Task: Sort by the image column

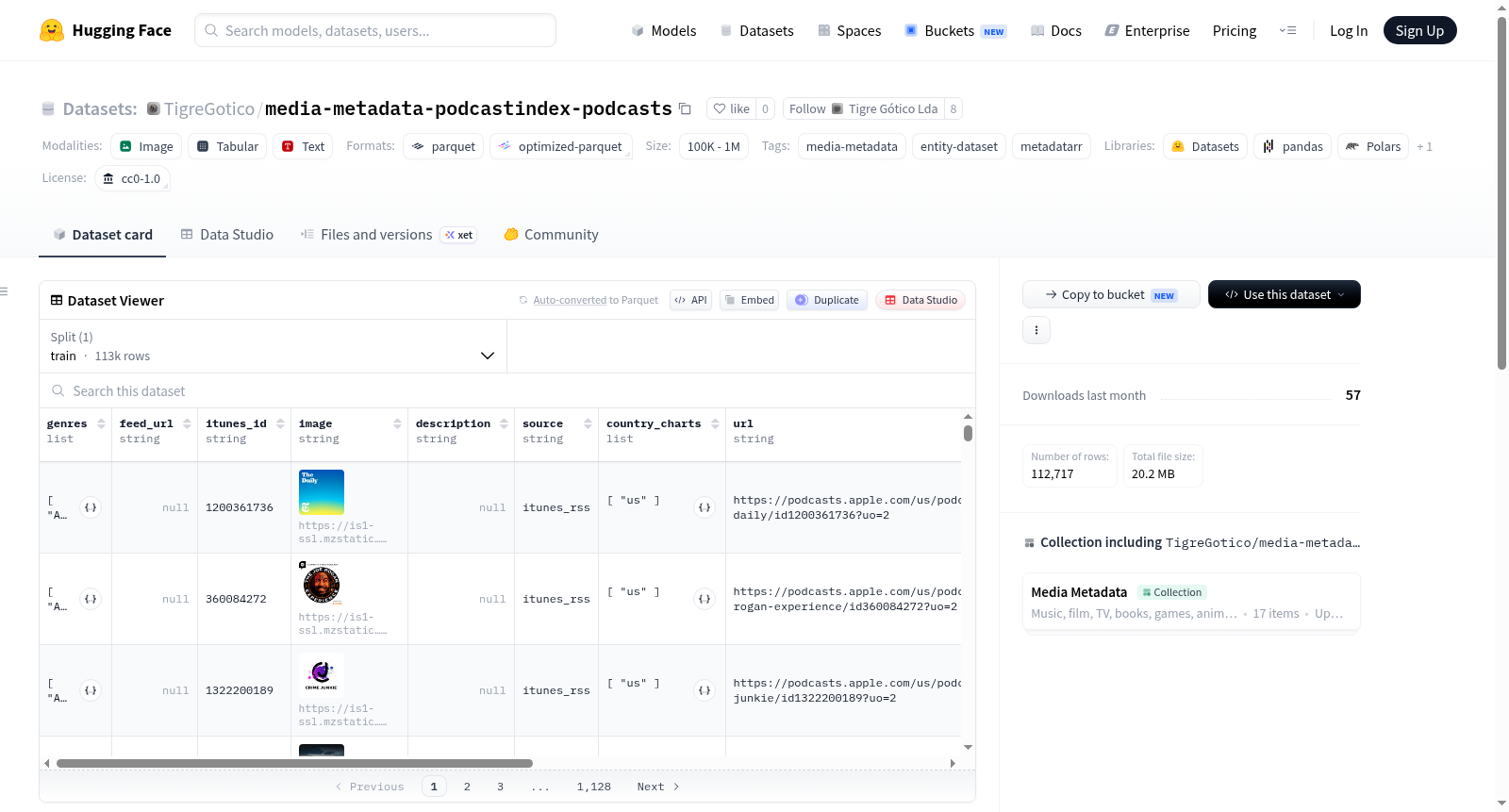Action: [397, 423]
